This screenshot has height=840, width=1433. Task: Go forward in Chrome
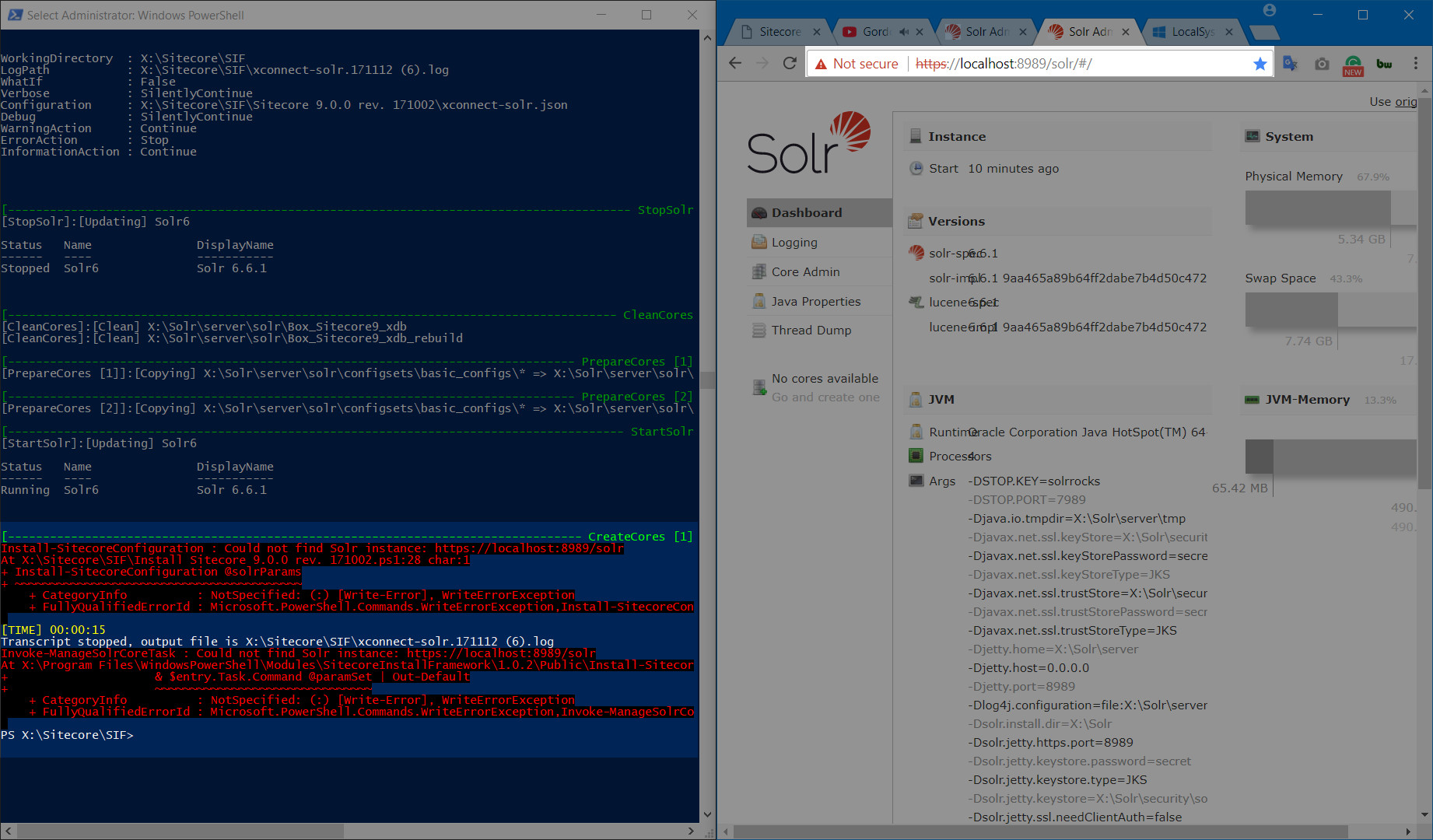click(x=762, y=64)
